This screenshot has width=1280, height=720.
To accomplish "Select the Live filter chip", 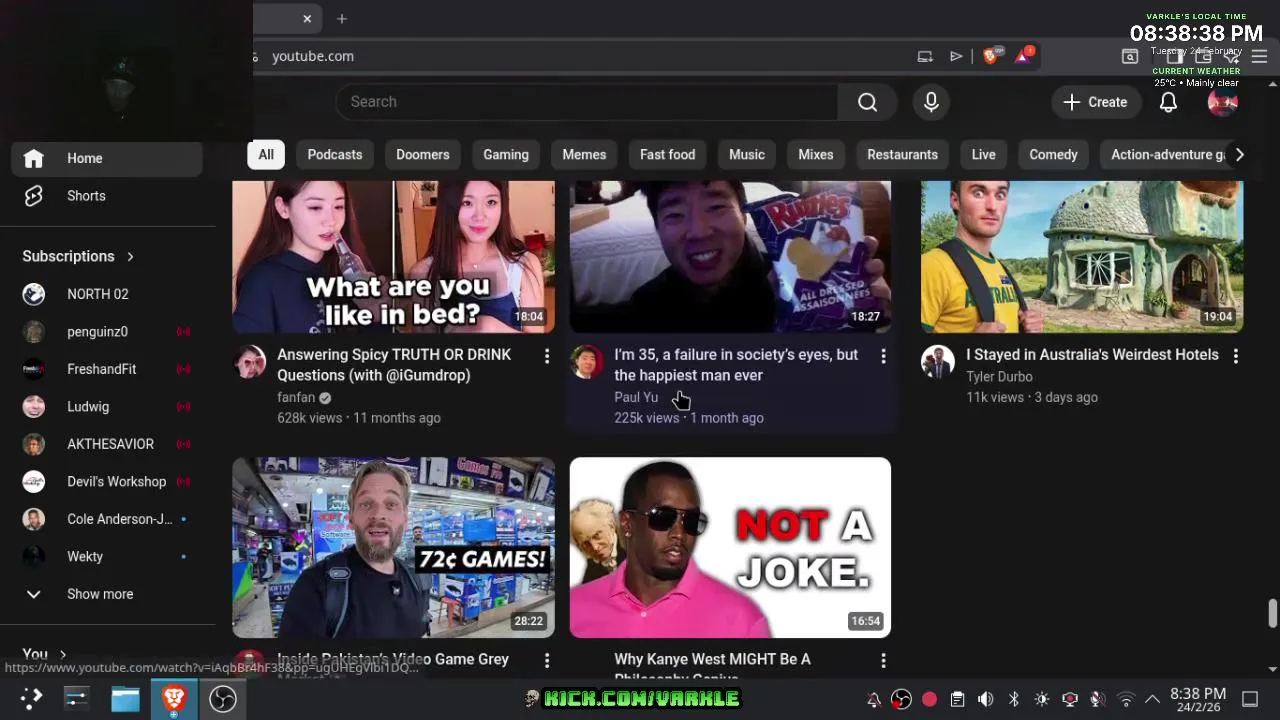I will click(x=984, y=154).
